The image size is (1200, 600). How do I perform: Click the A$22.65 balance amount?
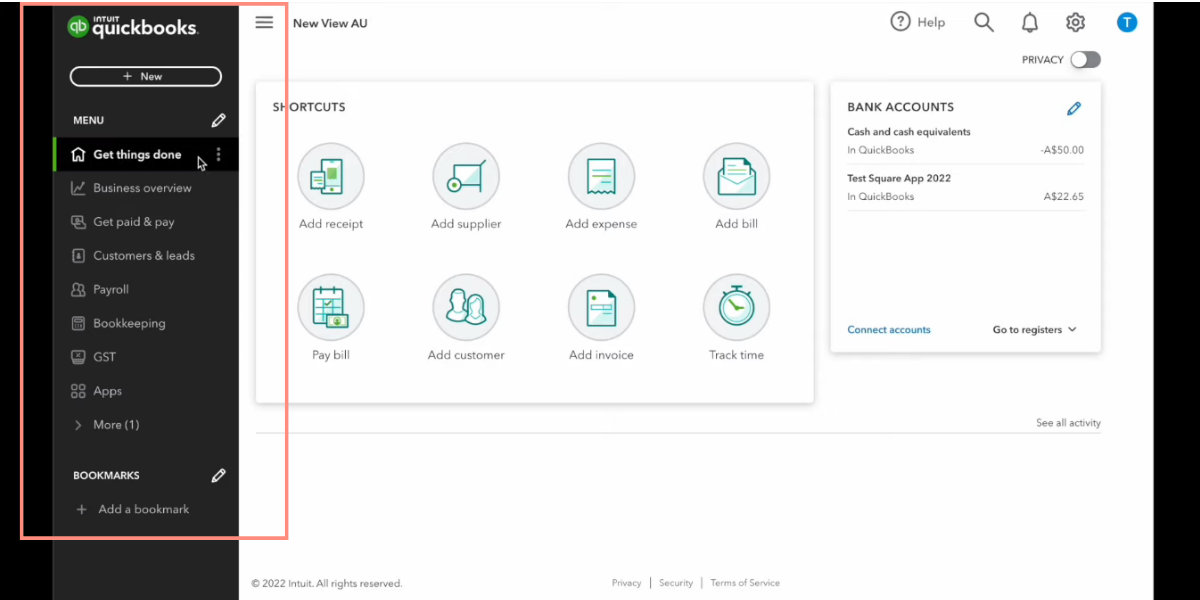pos(1064,197)
